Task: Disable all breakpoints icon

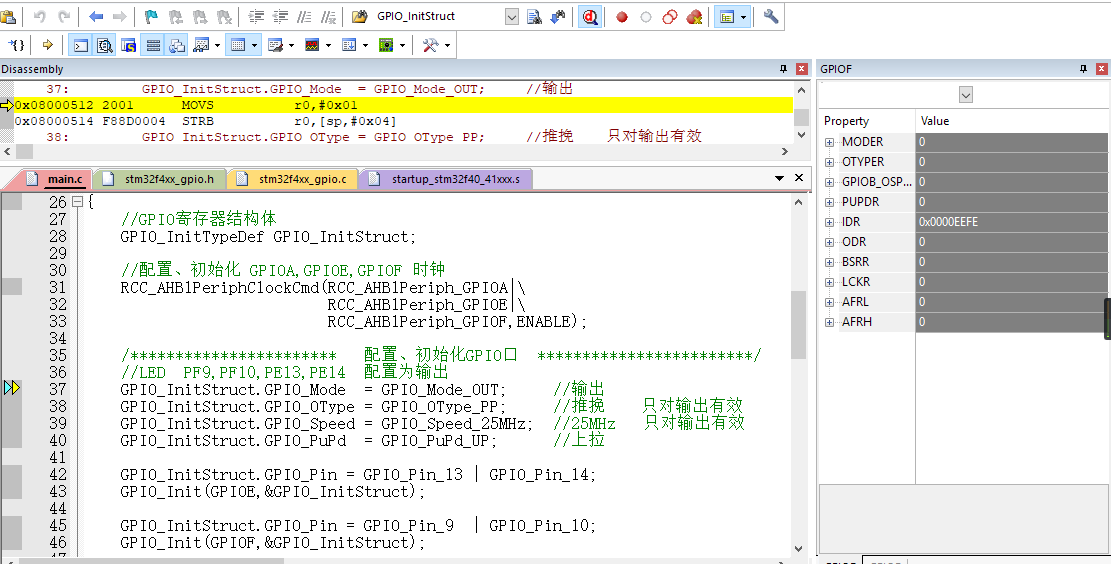Action: click(670, 16)
